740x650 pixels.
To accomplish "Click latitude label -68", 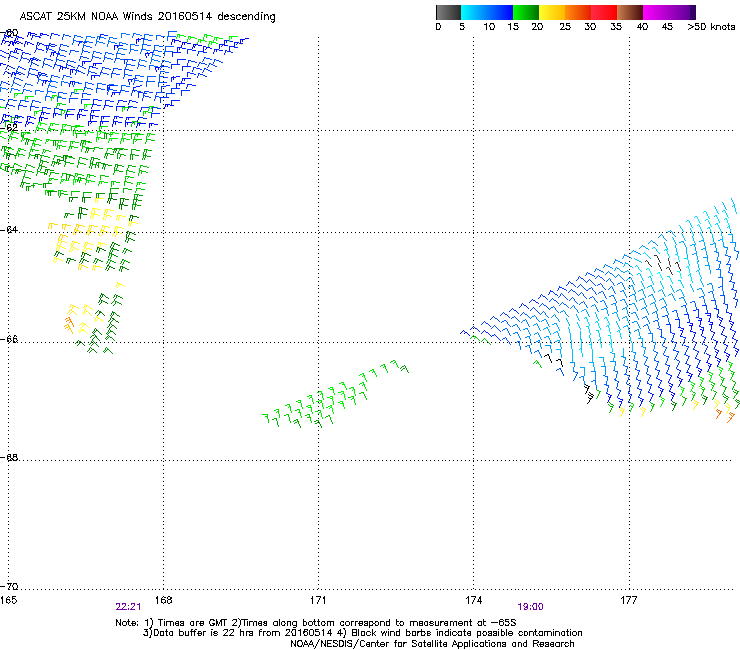I will 9,457.
